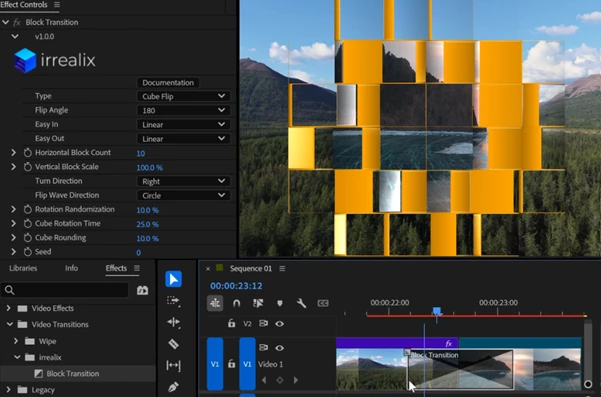Toggle animation stopwatch for Rotation Randomization
This screenshot has width=601, height=397.
(x=28, y=209)
